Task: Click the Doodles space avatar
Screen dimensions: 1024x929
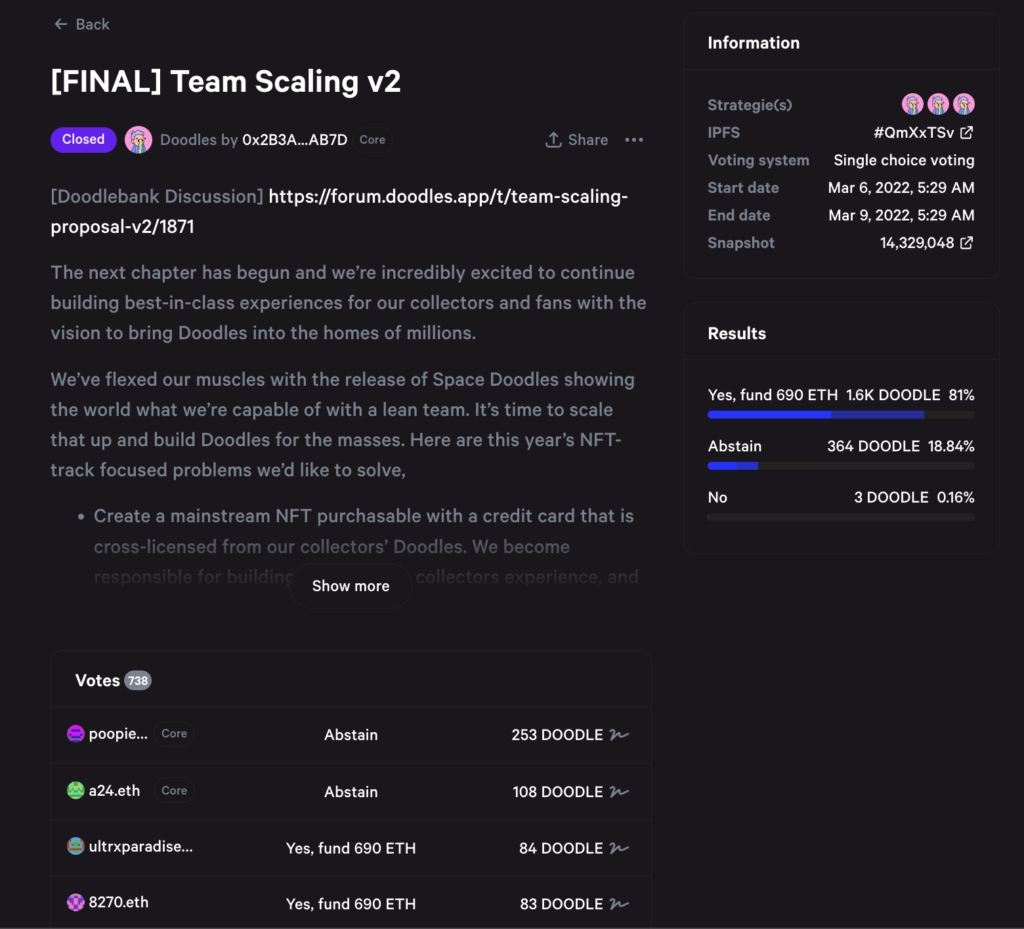Action: point(138,140)
